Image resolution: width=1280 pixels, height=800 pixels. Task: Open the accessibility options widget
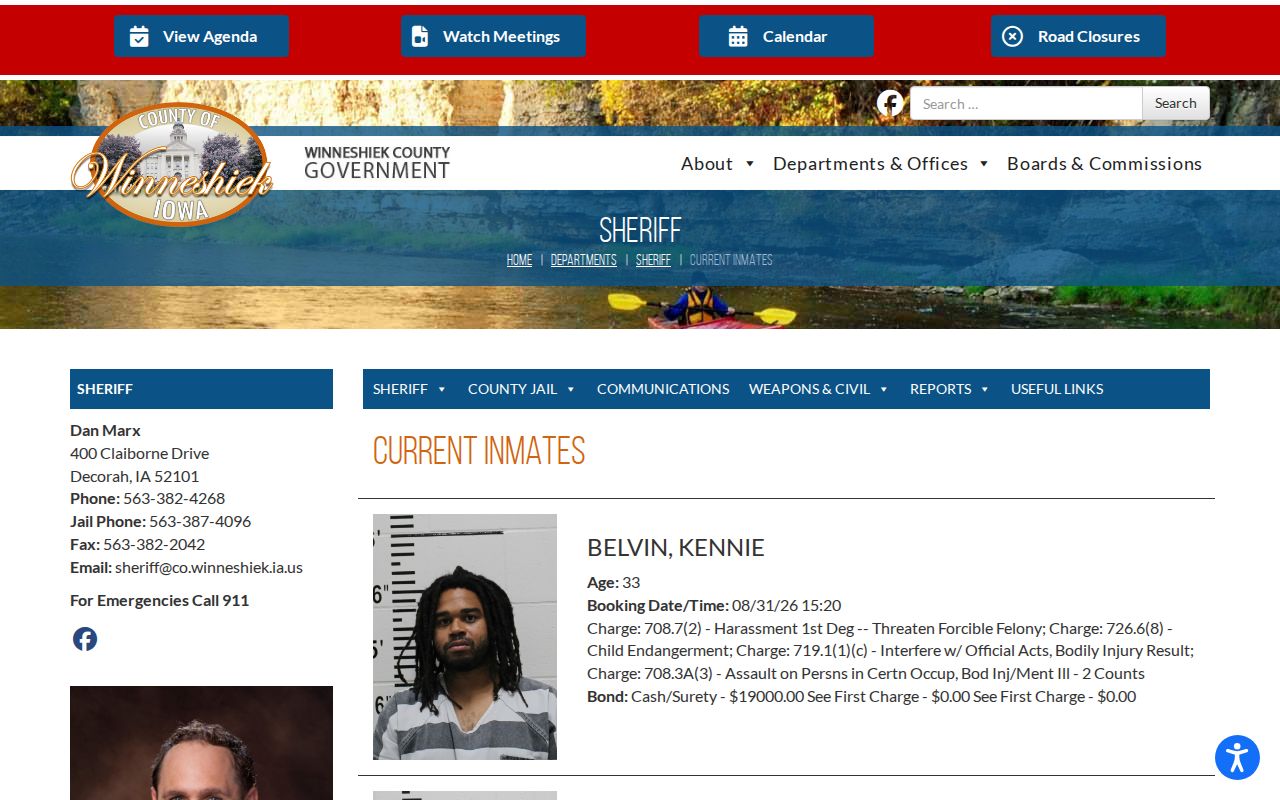pos(1237,757)
